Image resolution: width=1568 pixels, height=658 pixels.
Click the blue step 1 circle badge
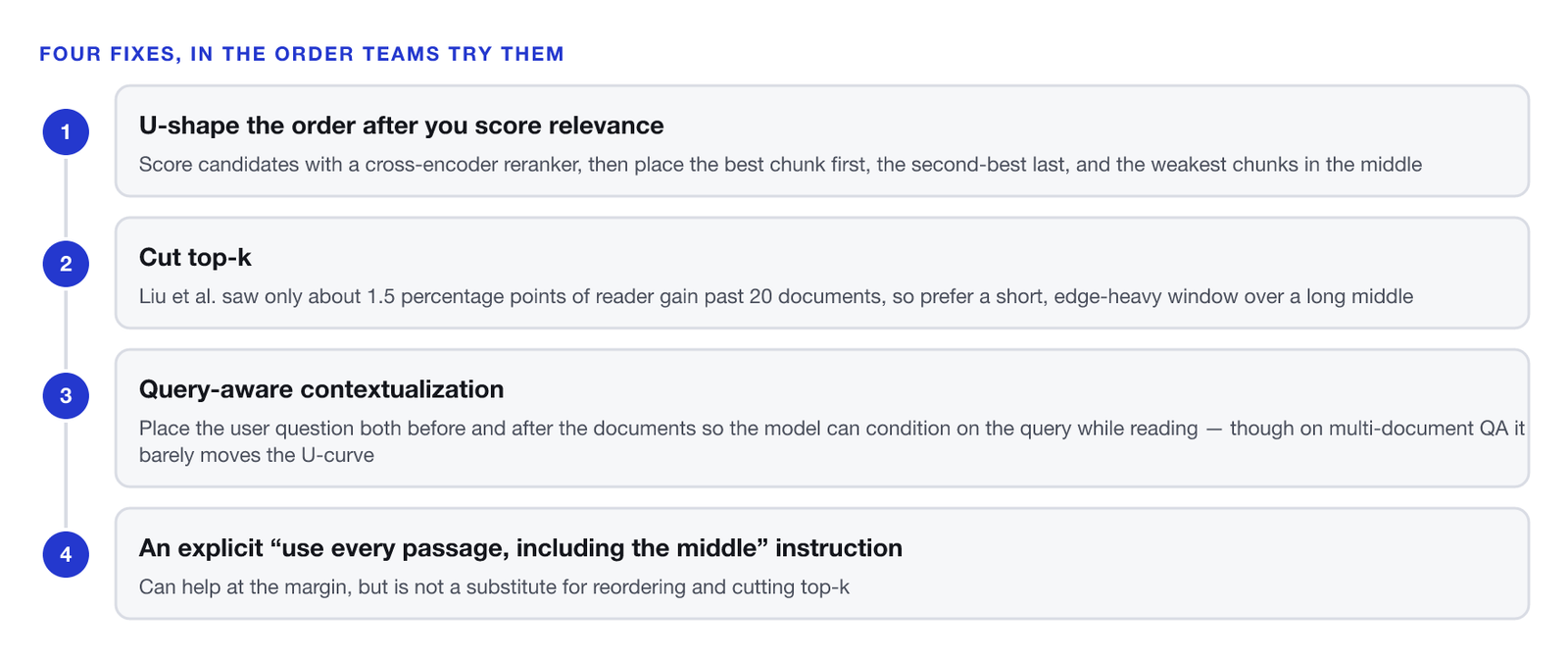(66, 132)
